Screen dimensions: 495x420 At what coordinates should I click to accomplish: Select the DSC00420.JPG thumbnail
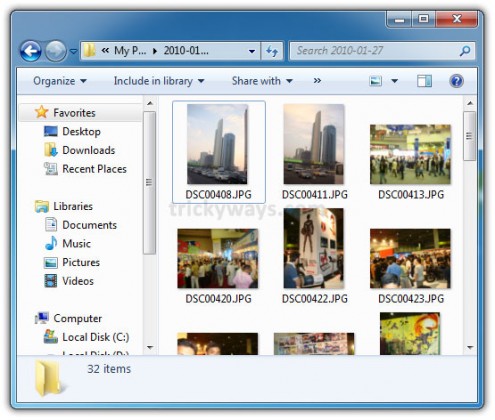tap(218, 258)
